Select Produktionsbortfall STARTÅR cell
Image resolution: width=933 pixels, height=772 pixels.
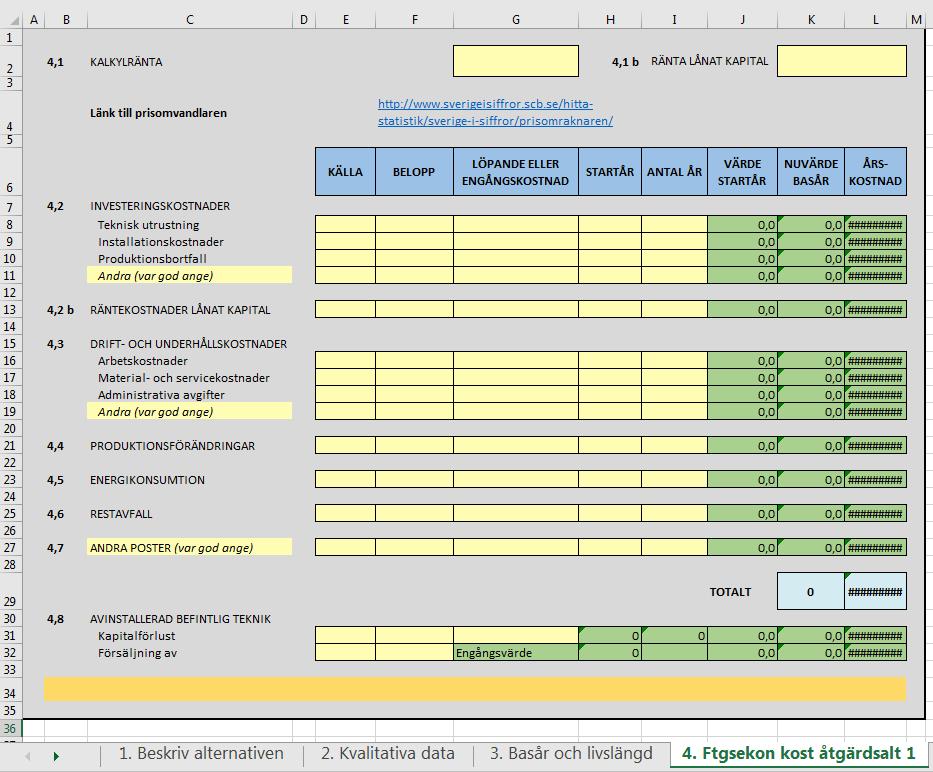pyautogui.click(x=610, y=258)
